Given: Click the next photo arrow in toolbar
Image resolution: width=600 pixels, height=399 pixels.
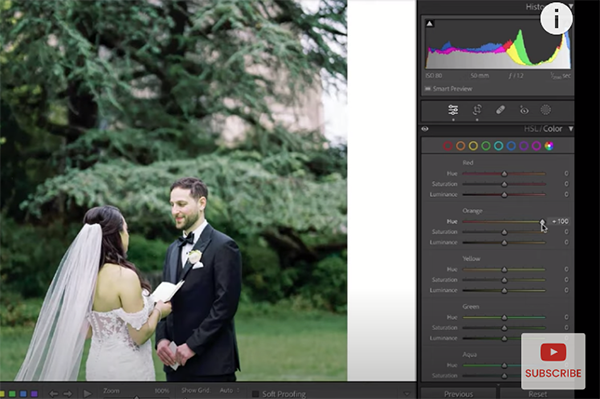Looking at the screenshot, I should (68, 393).
